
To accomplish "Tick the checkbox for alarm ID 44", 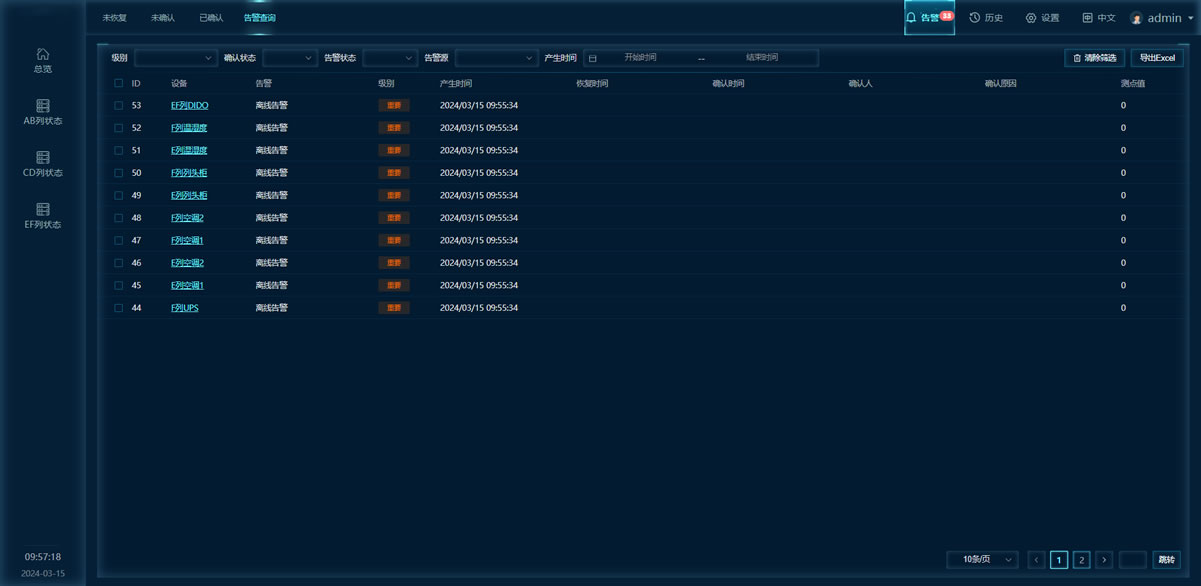I will pos(118,308).
